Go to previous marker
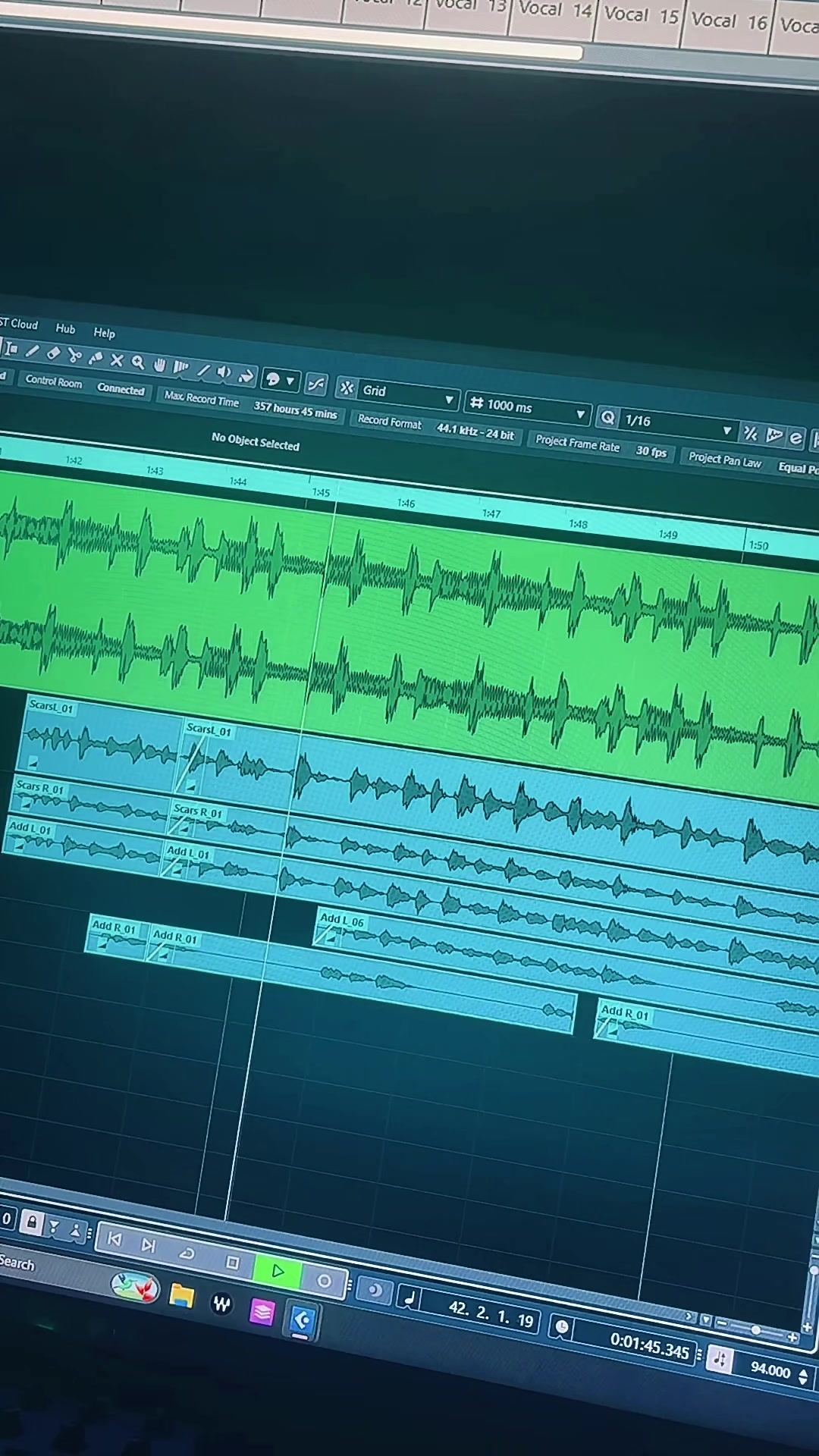 point(115,1239)
